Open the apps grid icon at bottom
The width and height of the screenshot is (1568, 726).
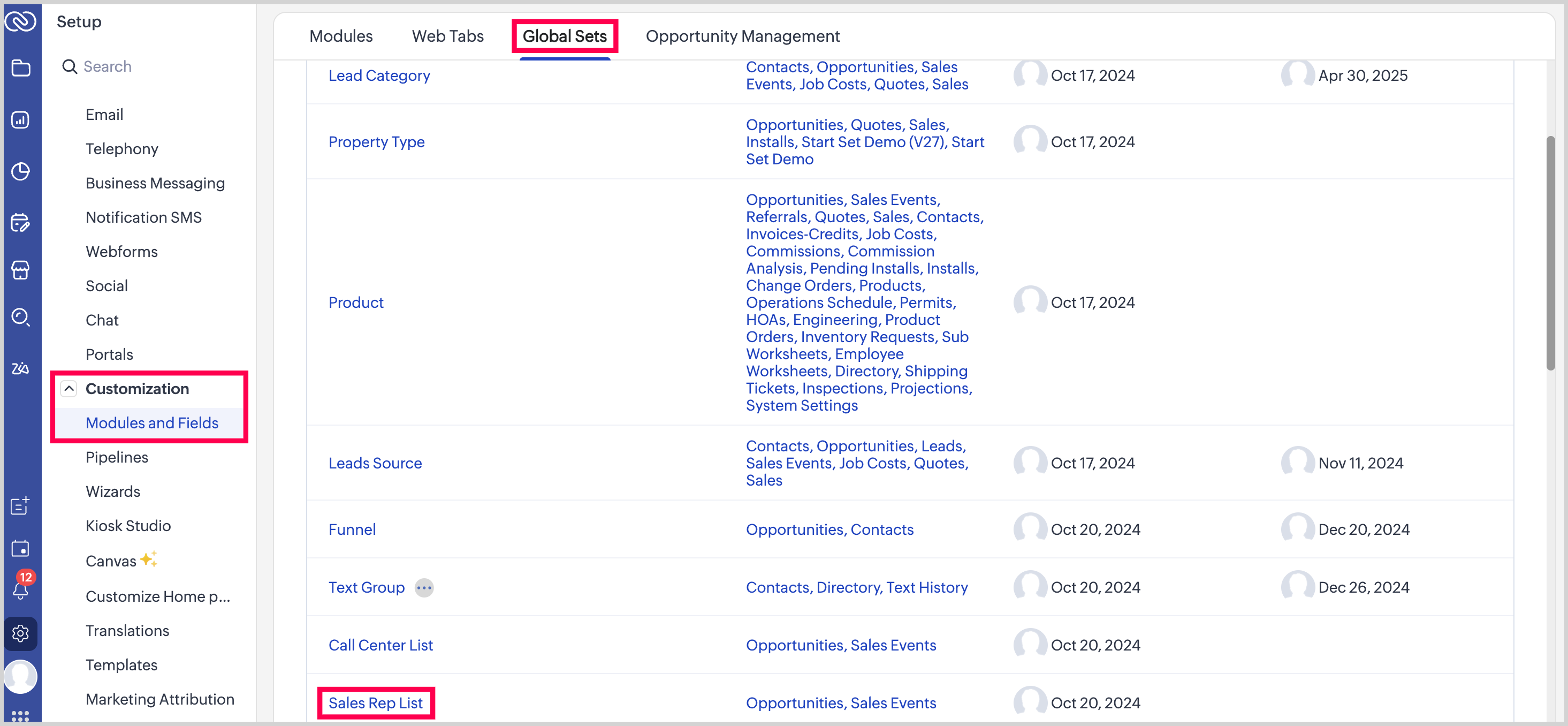[x=21, y=716]
